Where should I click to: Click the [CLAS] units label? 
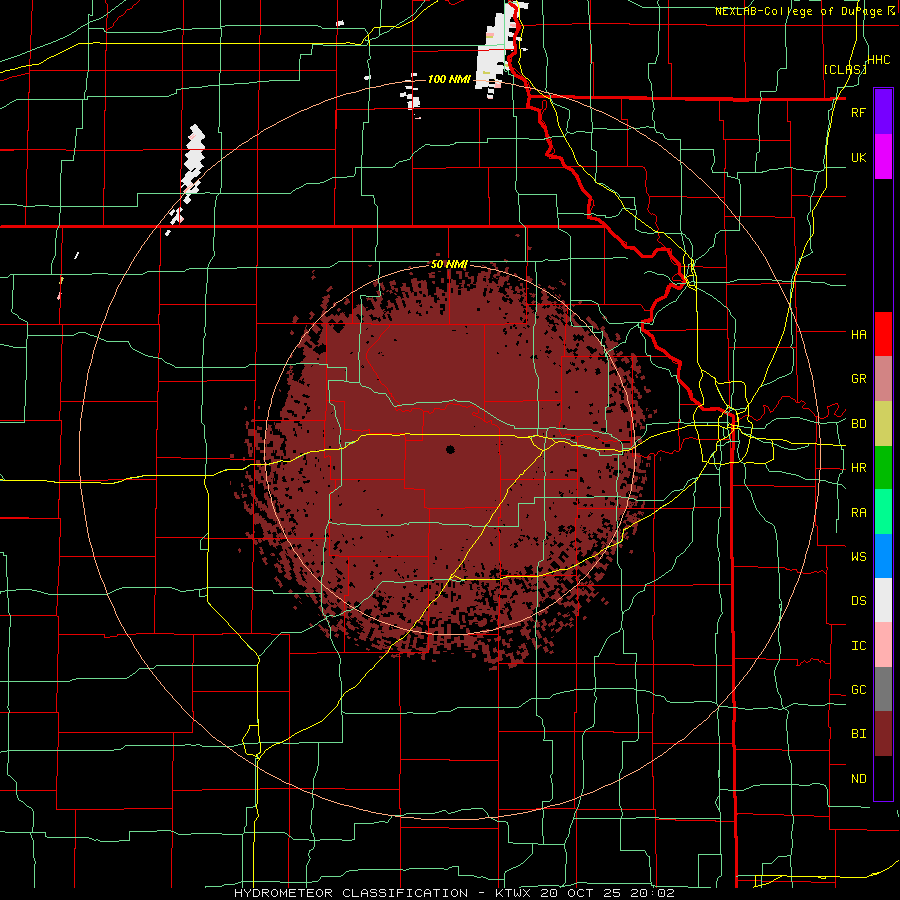coord(845,69)
